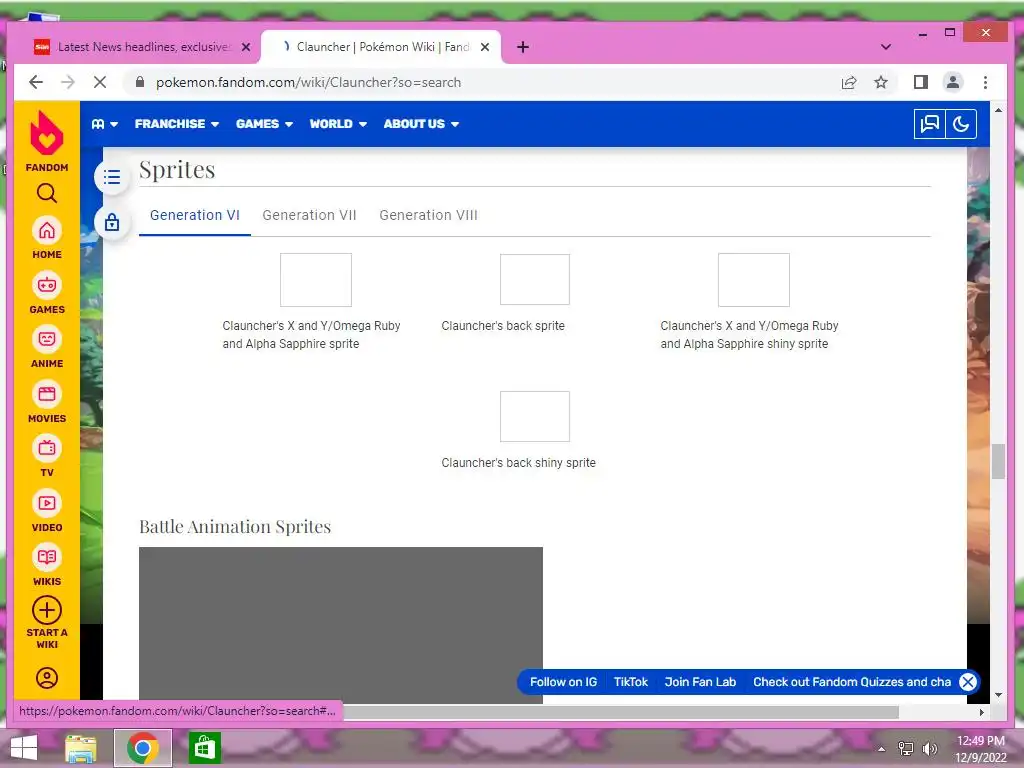Select the Clauncher Pokémon Wiki tab
The width and height of the screenshot is (1024, 768).
[x=381, y=47]
